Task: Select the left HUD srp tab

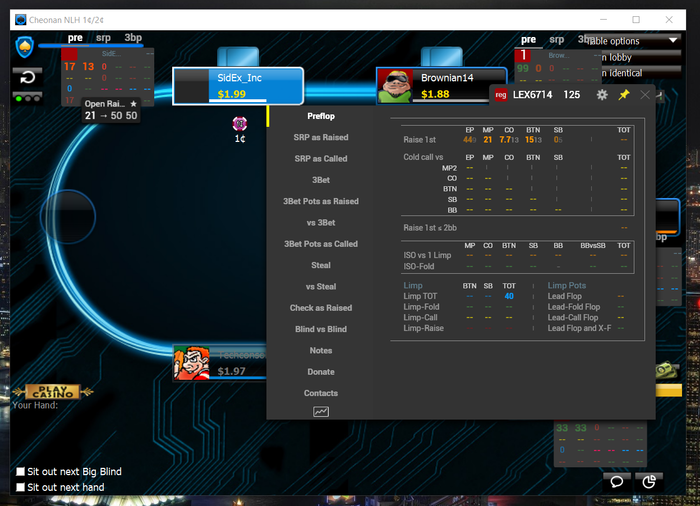Action: point(103,38)
